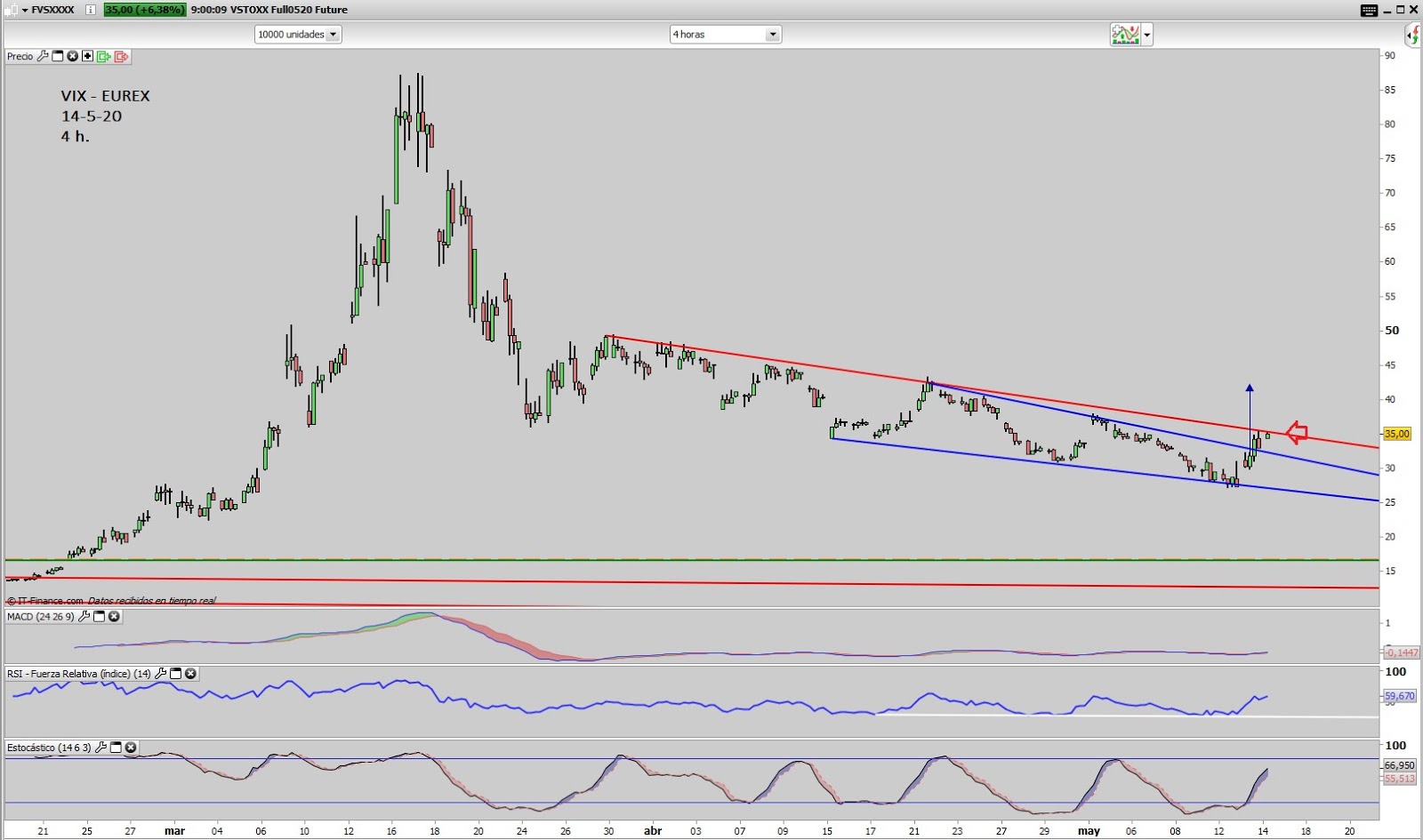This screenshot has width=1423, height=840.
Task: Open MACD wrench settings
Action: [84, 616]
